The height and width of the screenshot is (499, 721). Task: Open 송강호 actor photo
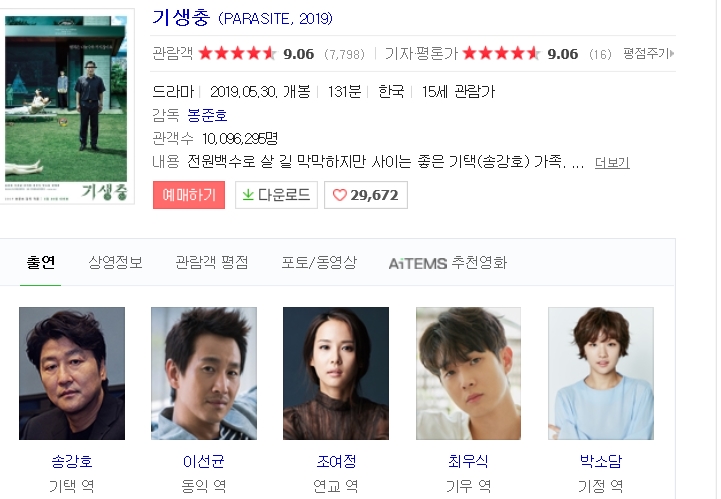click(x=72, y=373)
